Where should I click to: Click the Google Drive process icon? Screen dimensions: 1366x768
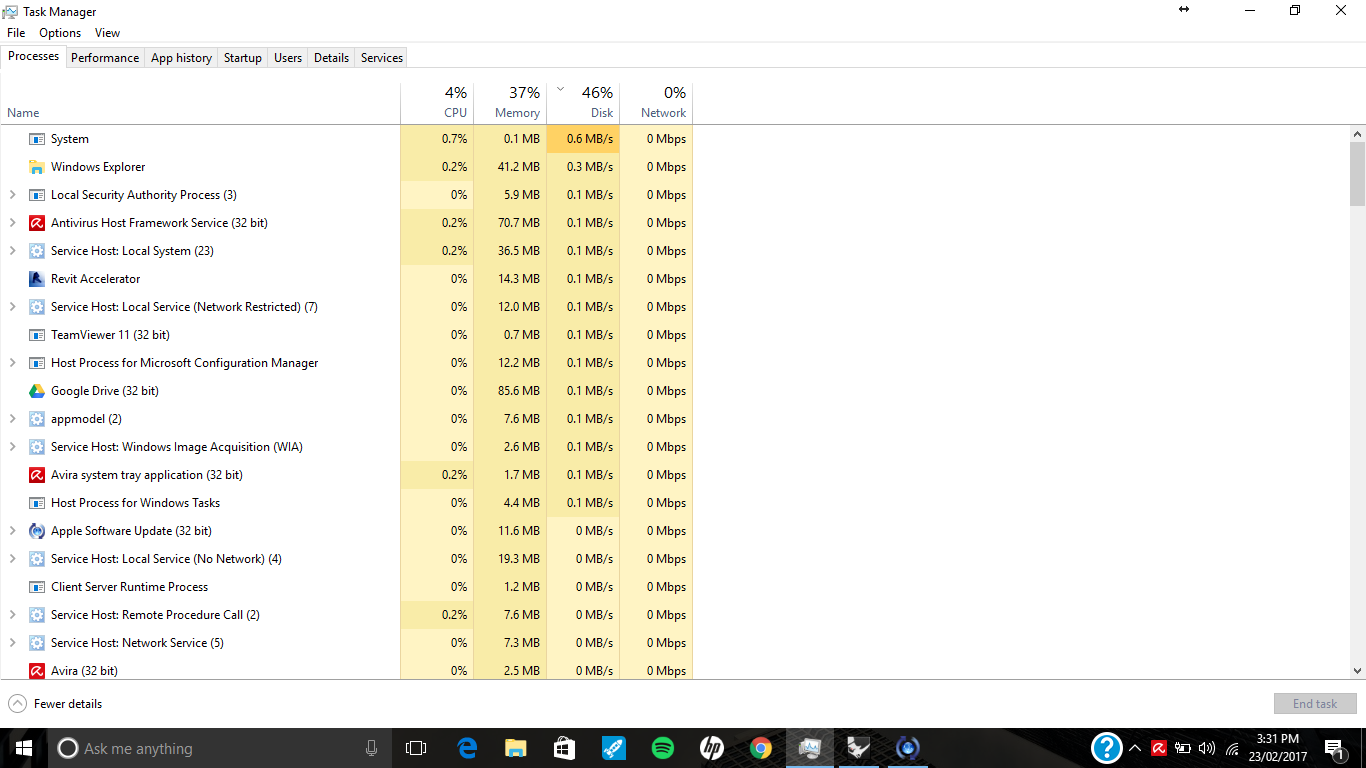[37, 391]
